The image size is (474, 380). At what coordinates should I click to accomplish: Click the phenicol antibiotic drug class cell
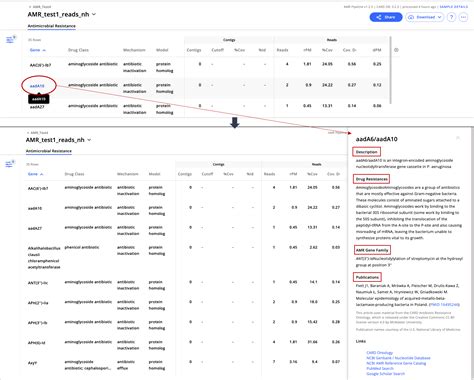point(82,247)
